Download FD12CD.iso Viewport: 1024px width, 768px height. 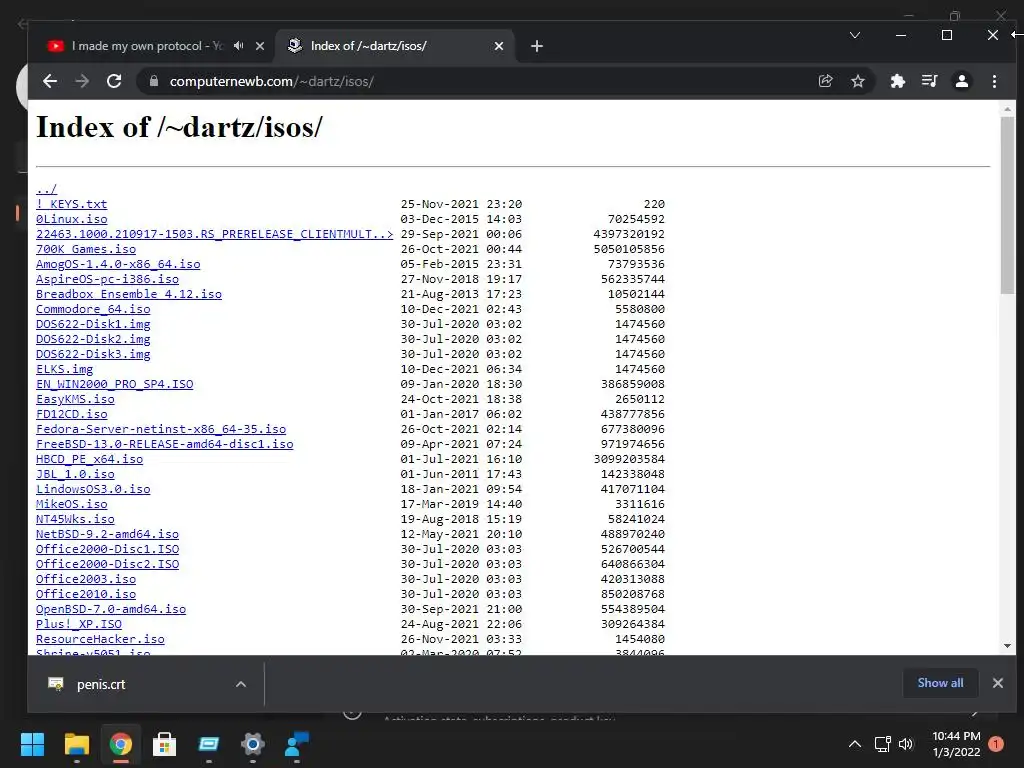click(72, 415)
